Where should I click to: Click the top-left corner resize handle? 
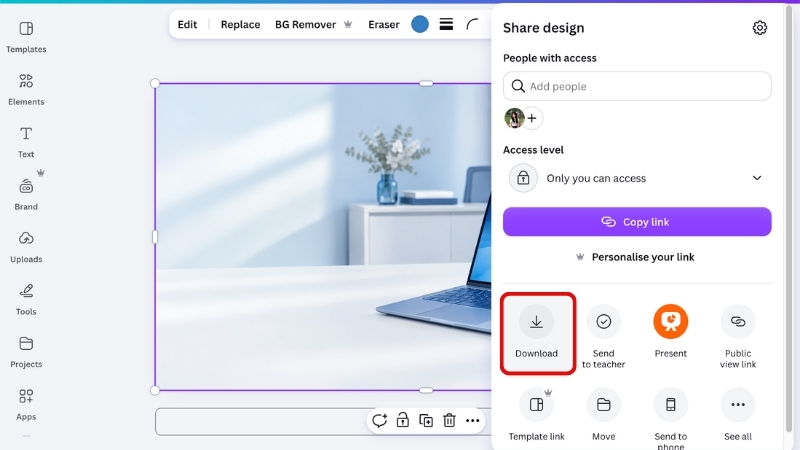pyautogui.click(x=155, y=83)
